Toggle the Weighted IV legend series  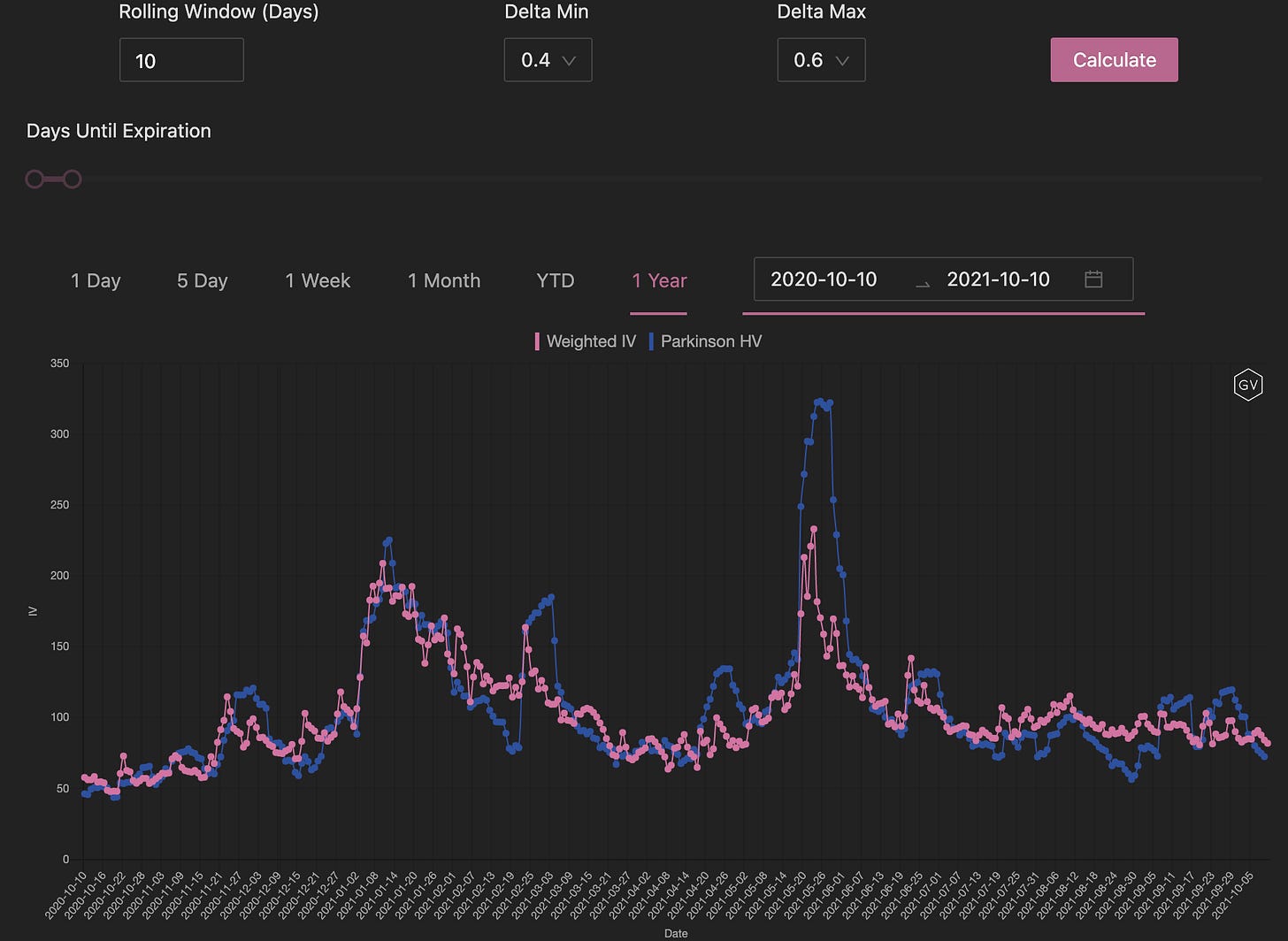click(585, 341)
